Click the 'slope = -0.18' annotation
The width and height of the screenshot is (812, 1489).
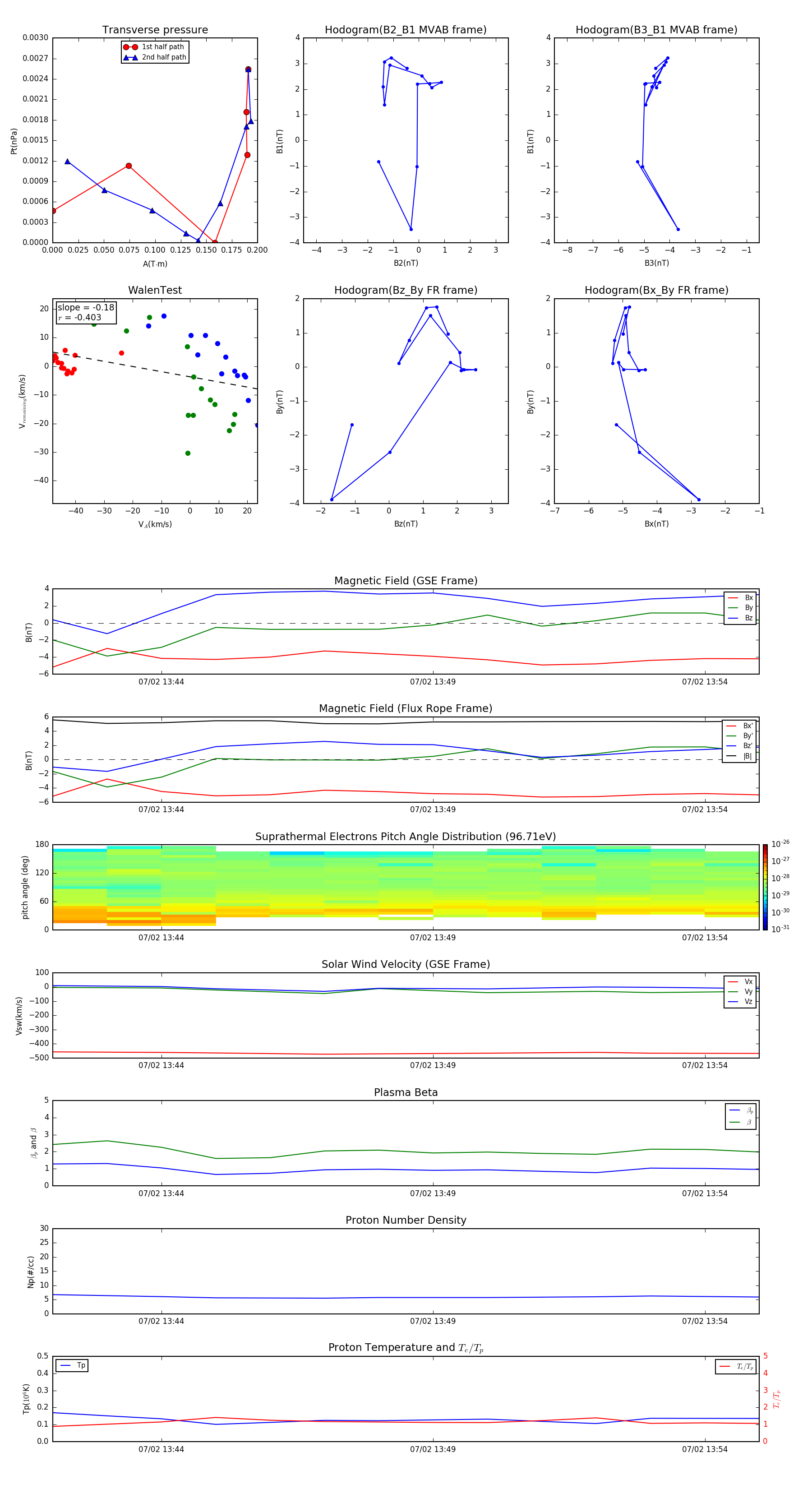86,308
